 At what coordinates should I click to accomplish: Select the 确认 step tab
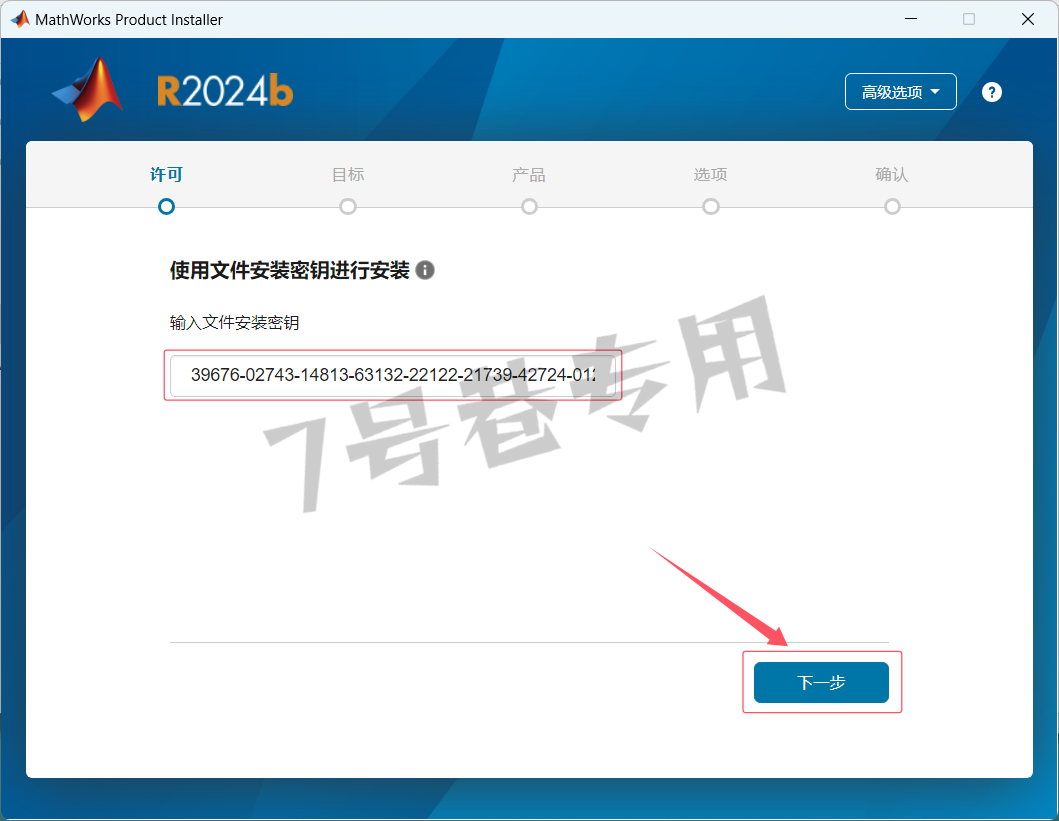pyautogui.click(x=892, y=175)
